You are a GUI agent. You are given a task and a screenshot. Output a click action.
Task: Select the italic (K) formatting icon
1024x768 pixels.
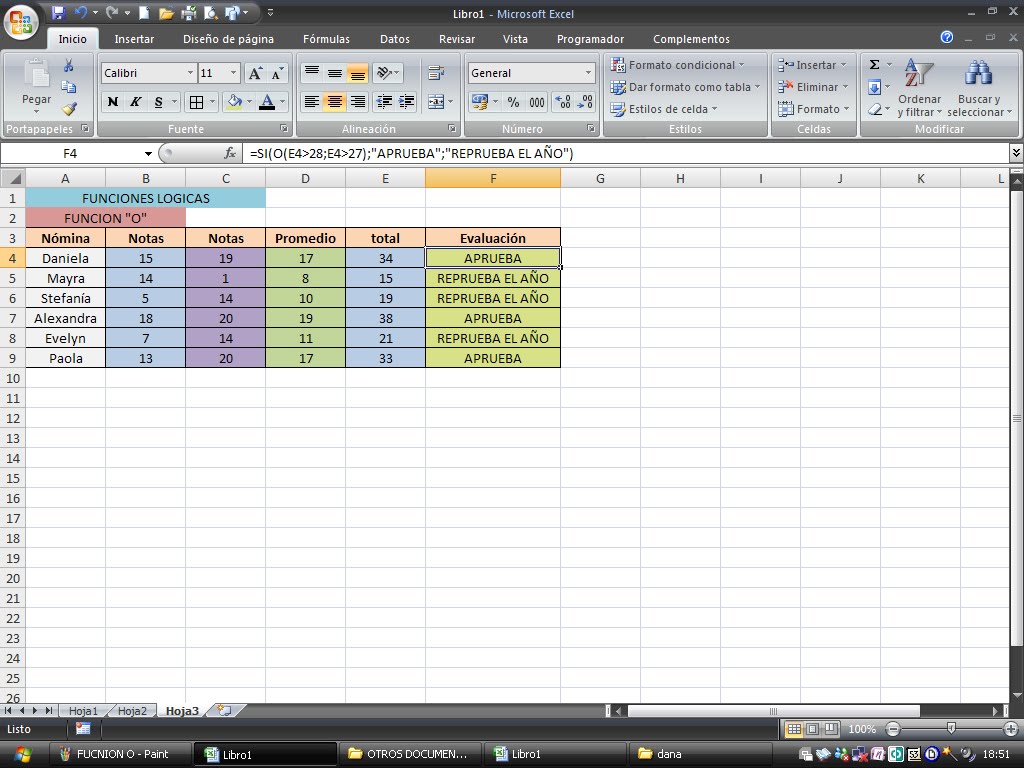pyautogui.click(x=134, y=101)
